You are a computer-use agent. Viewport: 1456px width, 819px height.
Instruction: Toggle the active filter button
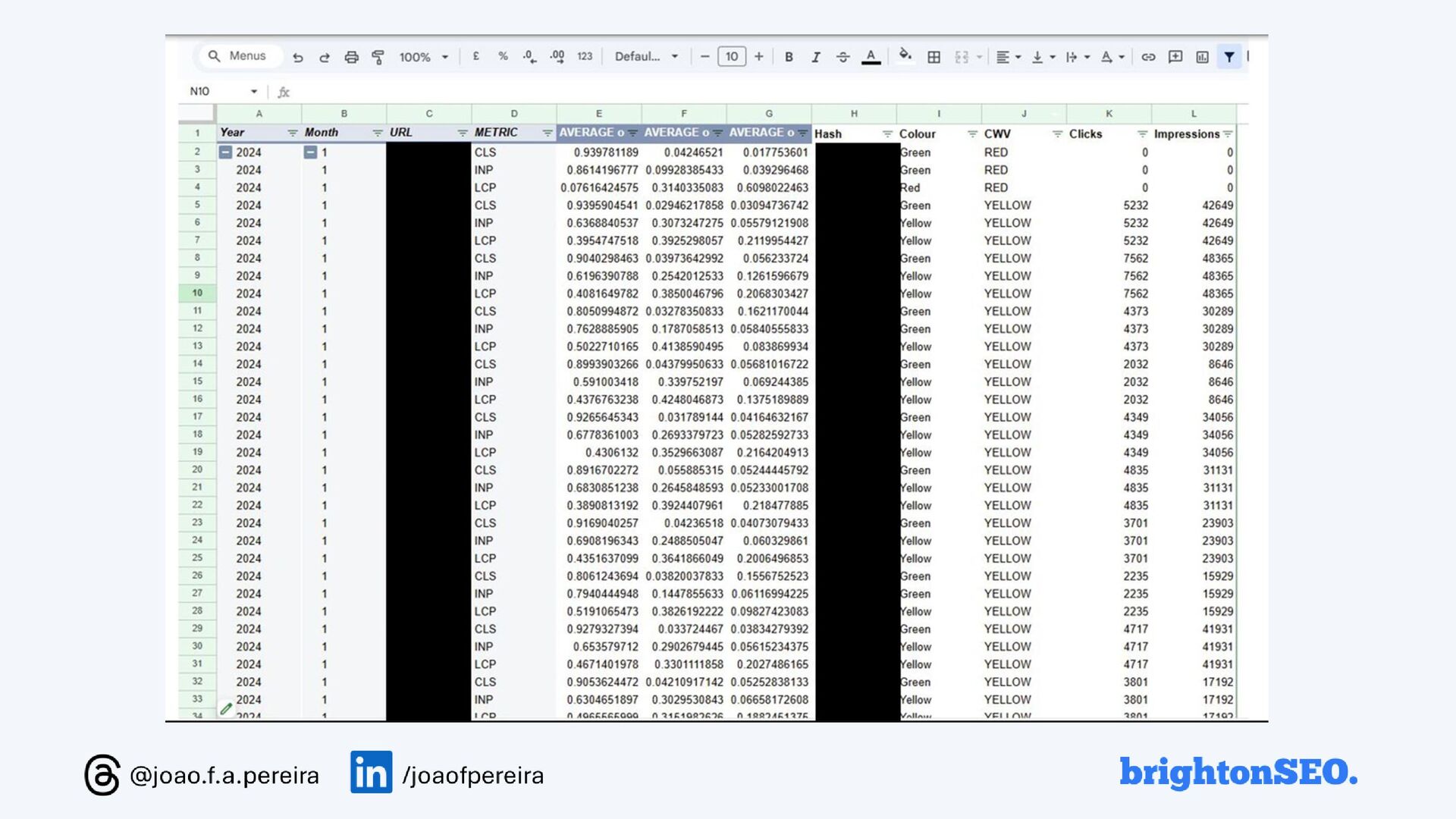(x=1229, y=57)
